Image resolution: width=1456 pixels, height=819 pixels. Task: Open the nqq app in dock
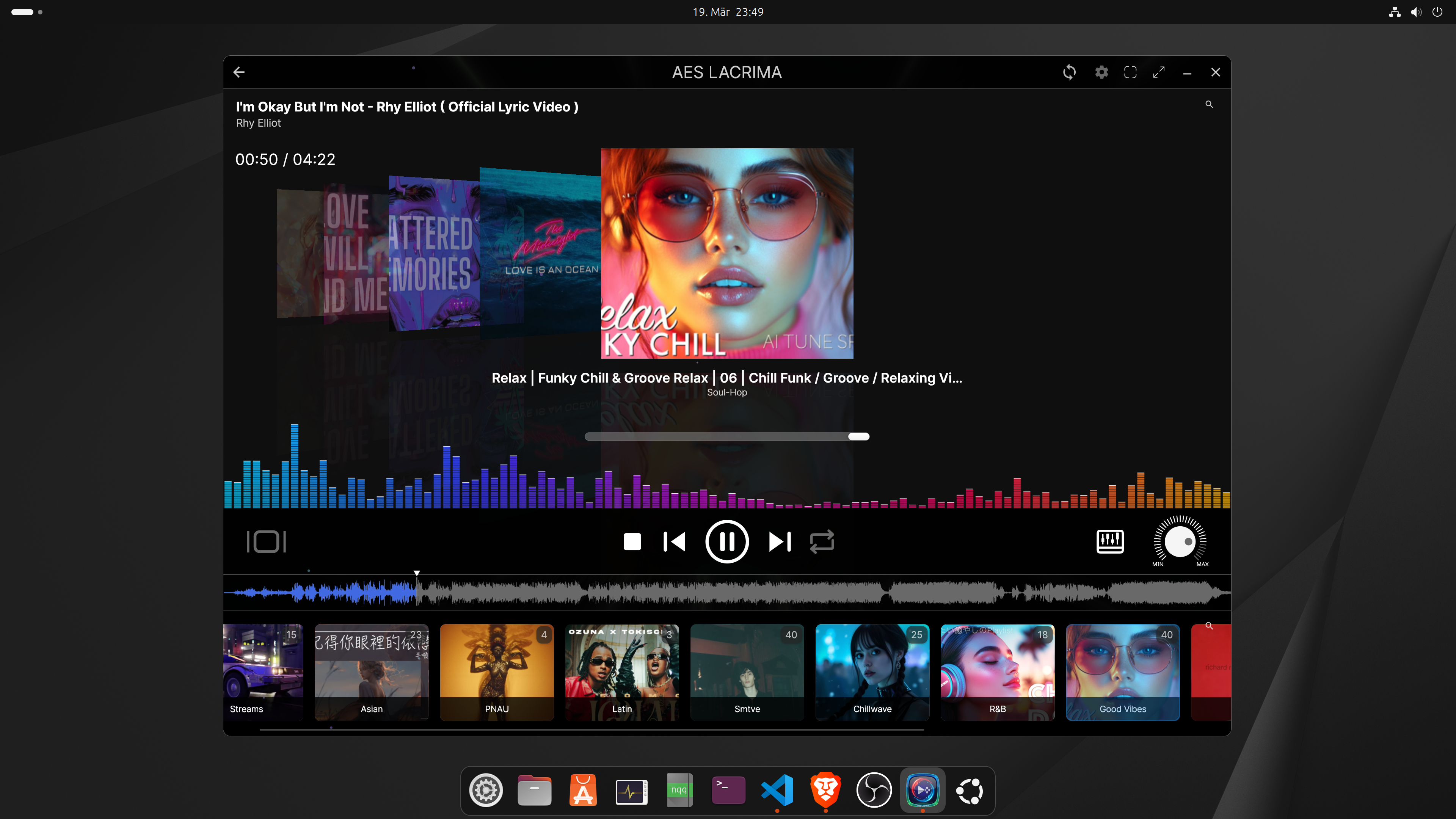pyautogui.click(x=680, y=790)
